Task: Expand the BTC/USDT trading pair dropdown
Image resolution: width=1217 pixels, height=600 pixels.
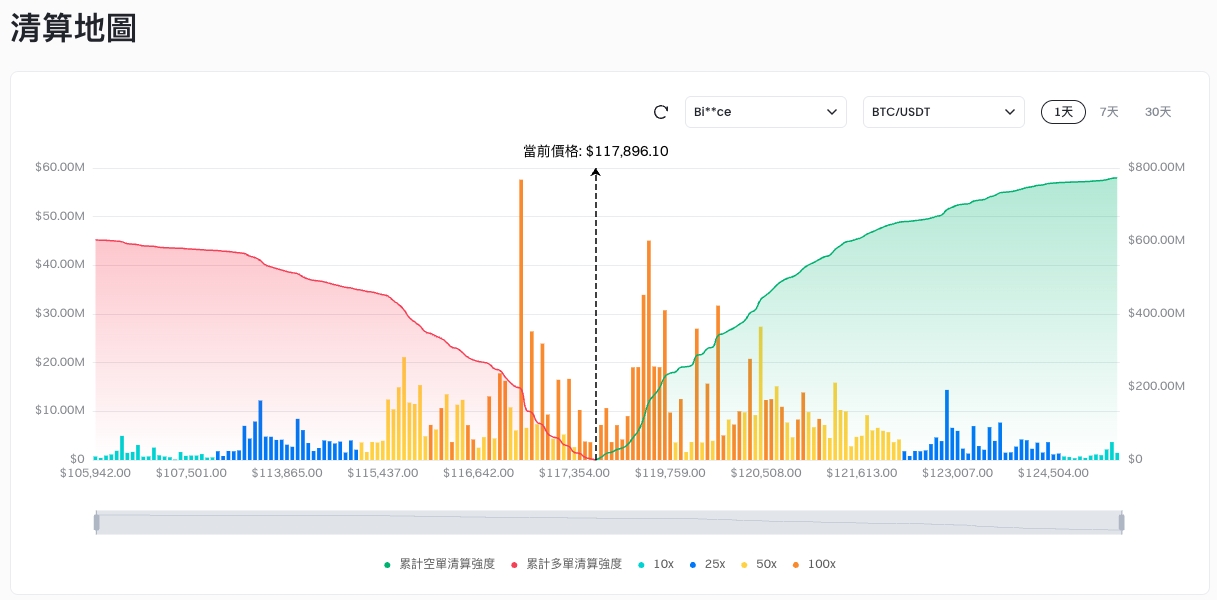Action: 943,112
